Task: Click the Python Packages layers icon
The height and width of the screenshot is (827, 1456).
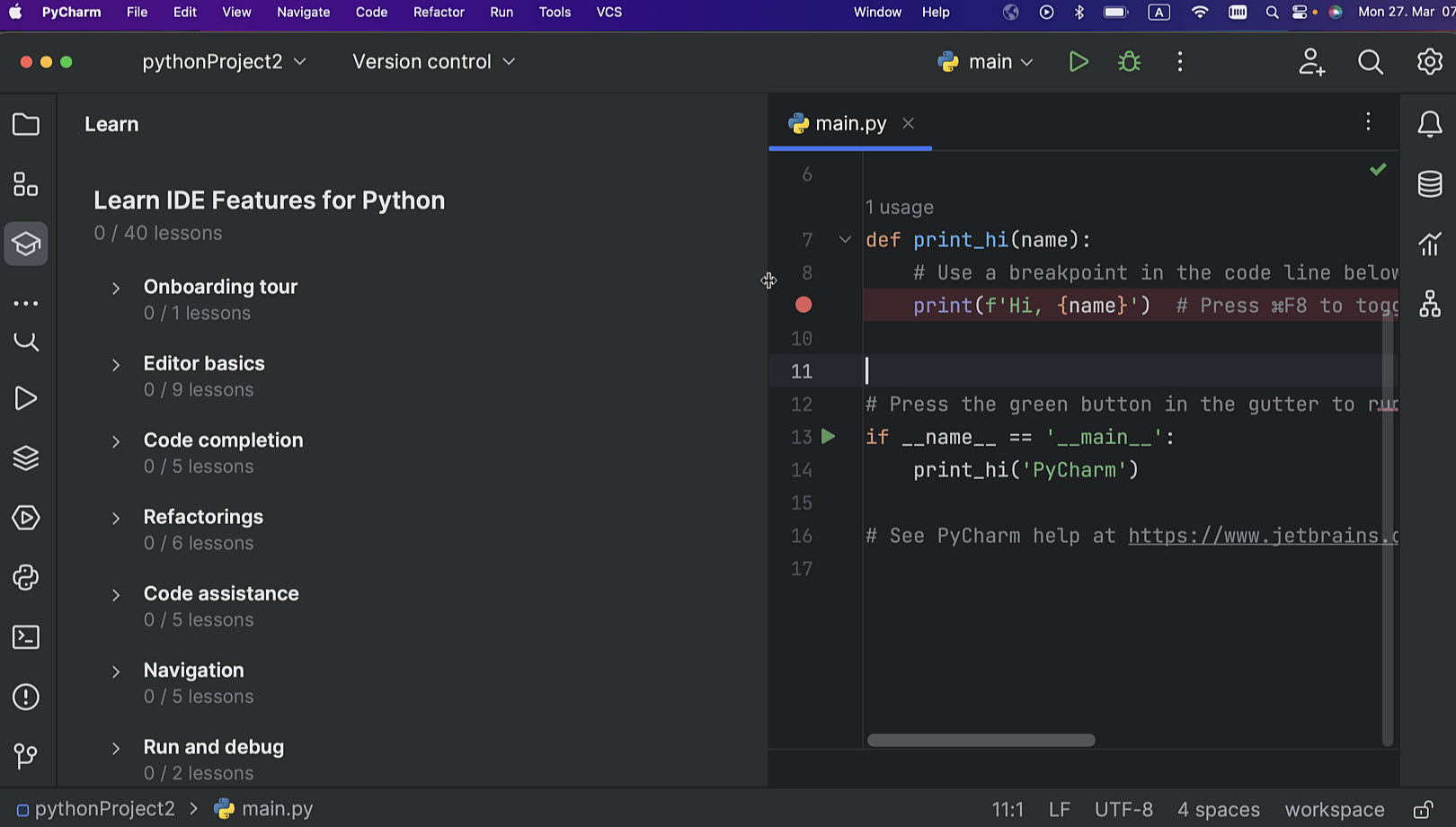Action: pyautogui.click(x=26, y=458)
